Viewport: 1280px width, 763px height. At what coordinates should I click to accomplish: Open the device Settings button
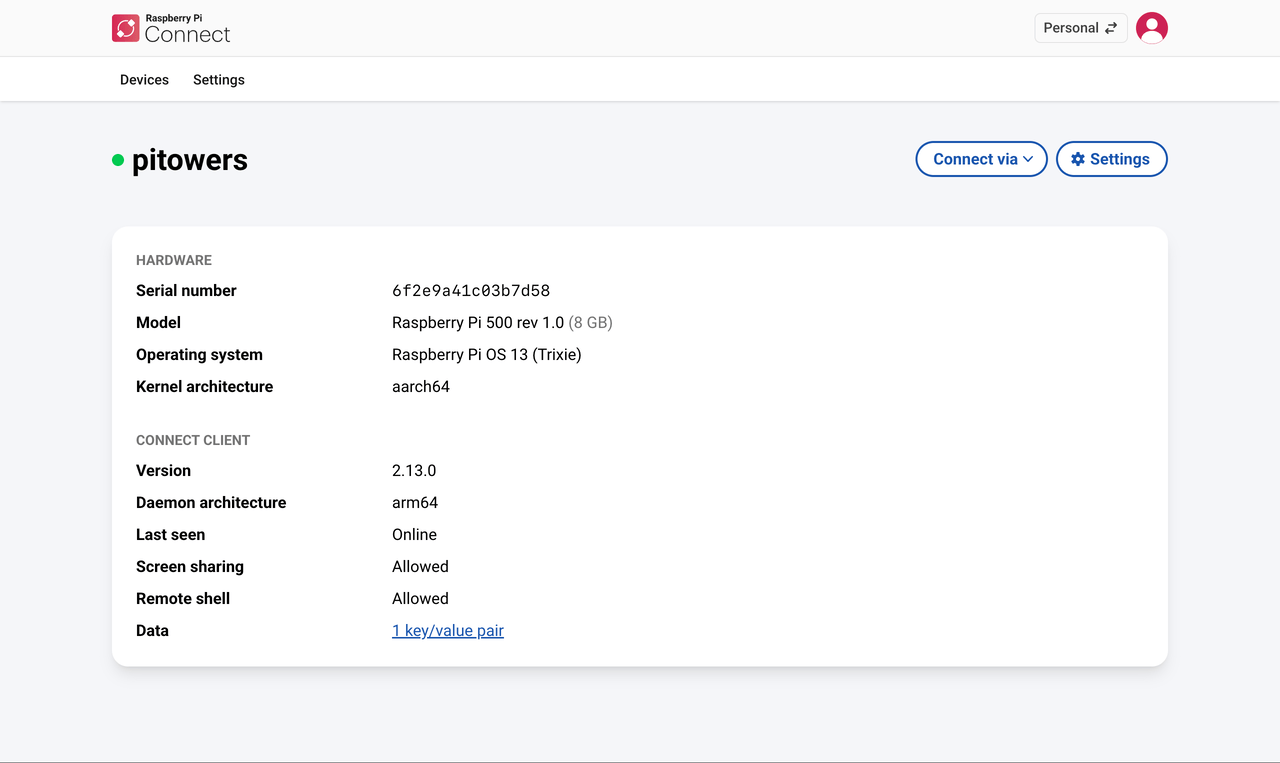[x=1112, y=159]
